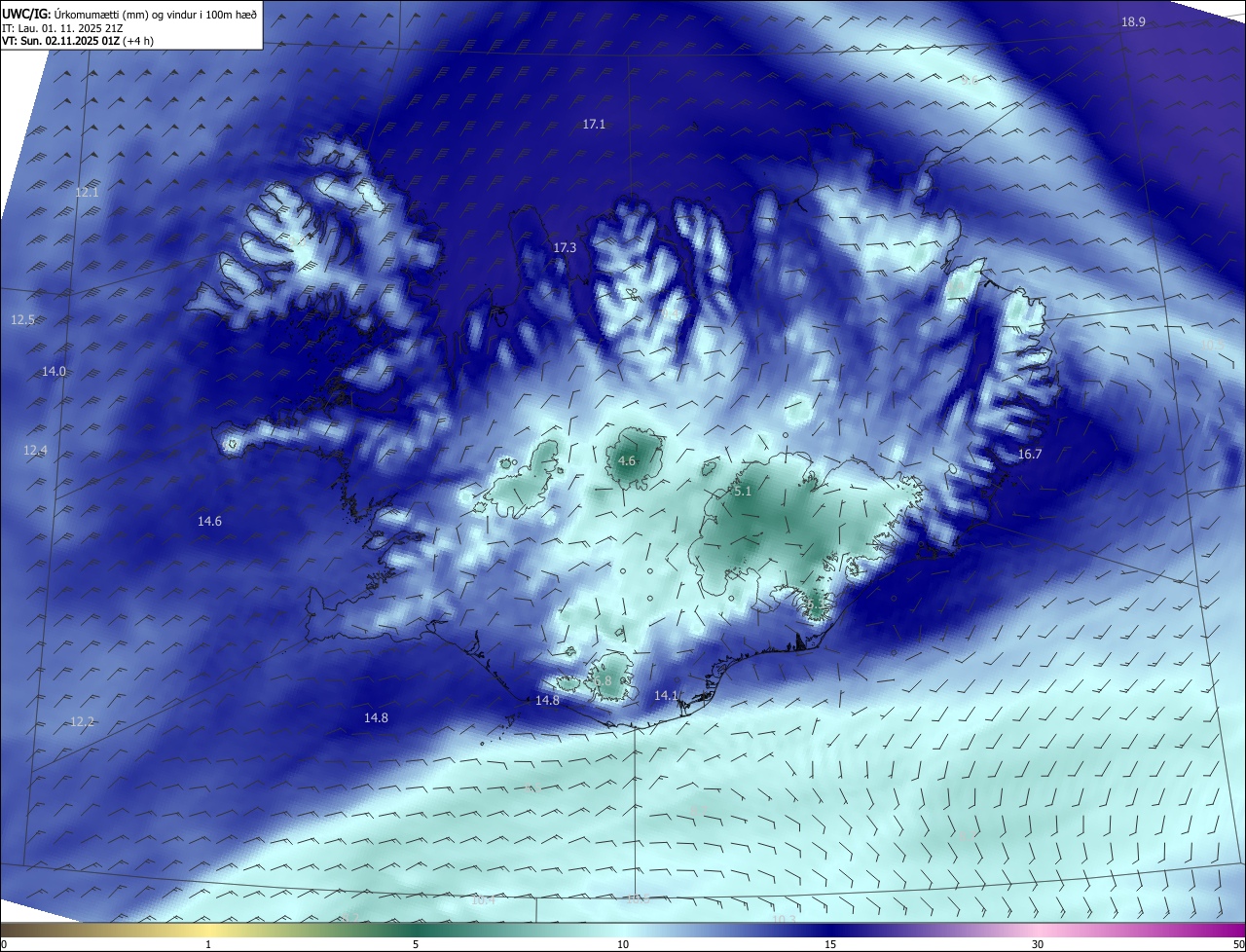Select the 17.3 value label
Viewport: 1246px width, 952px height.
click(565, 248)
